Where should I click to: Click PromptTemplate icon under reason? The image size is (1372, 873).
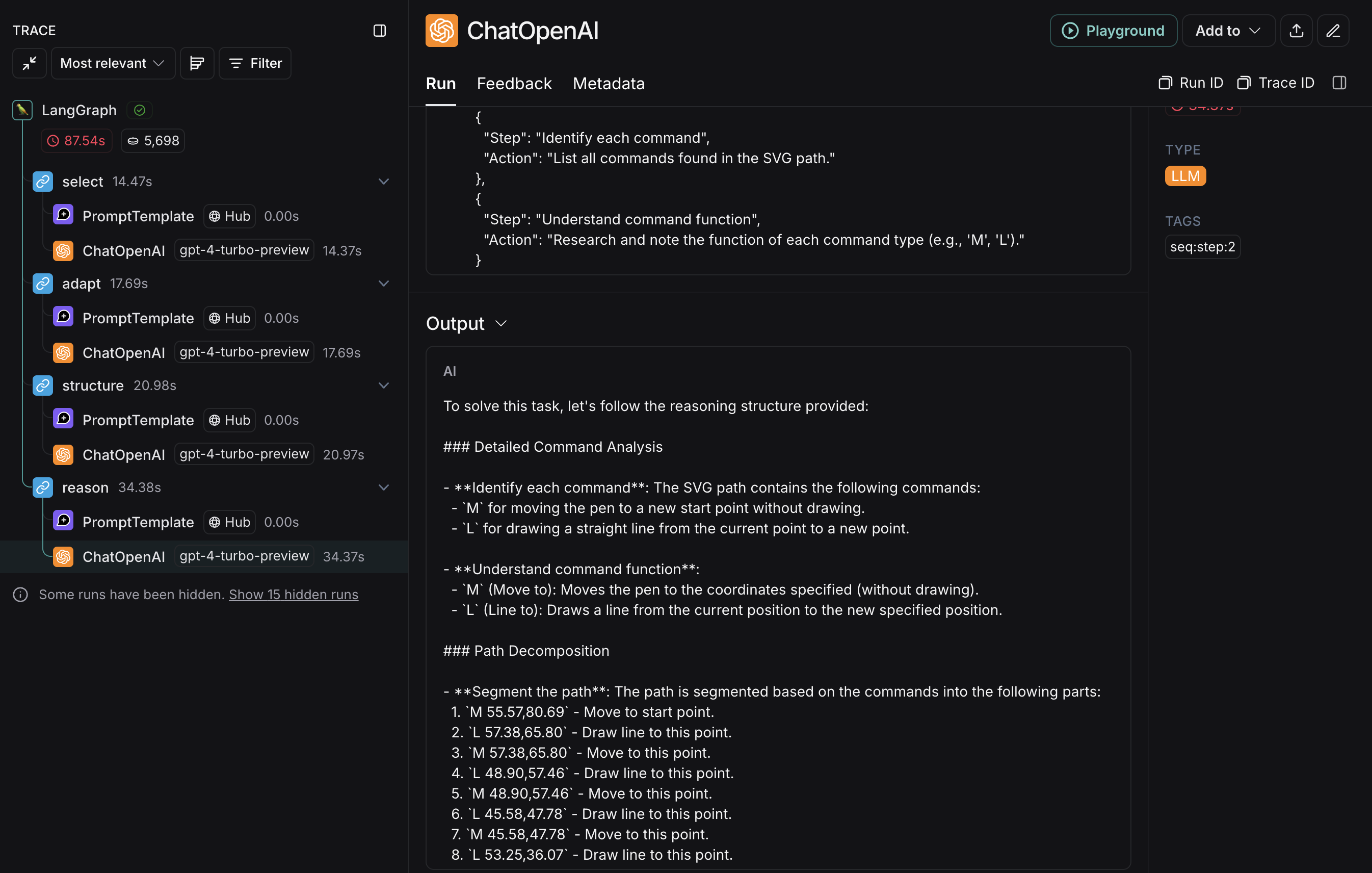(63, 521)
